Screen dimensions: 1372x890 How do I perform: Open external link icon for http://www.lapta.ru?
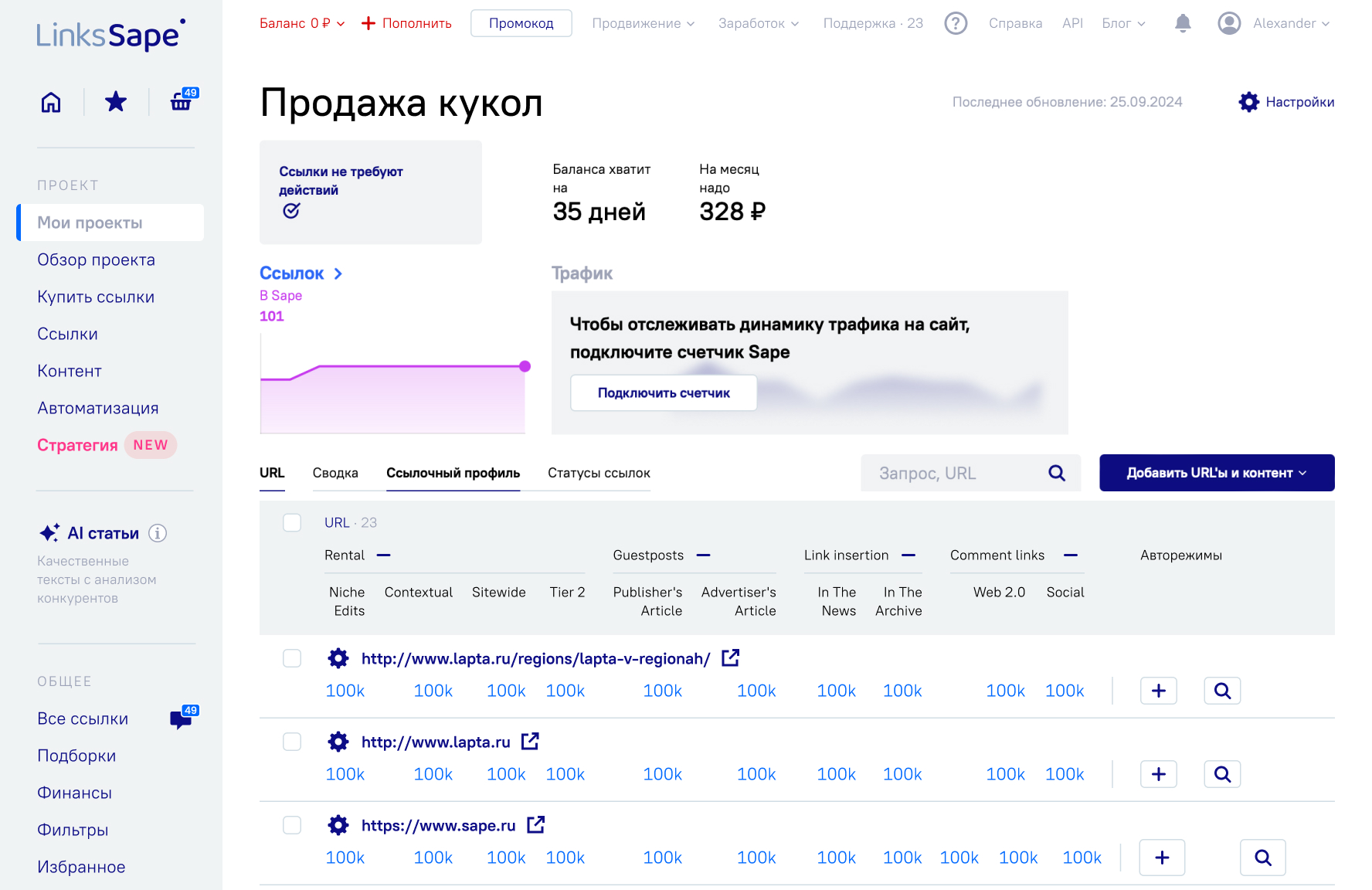click(530, 741)
